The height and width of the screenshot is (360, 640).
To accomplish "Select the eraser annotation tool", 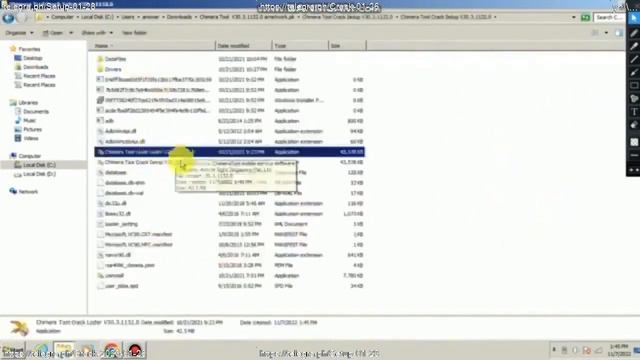I will point(634,125).
